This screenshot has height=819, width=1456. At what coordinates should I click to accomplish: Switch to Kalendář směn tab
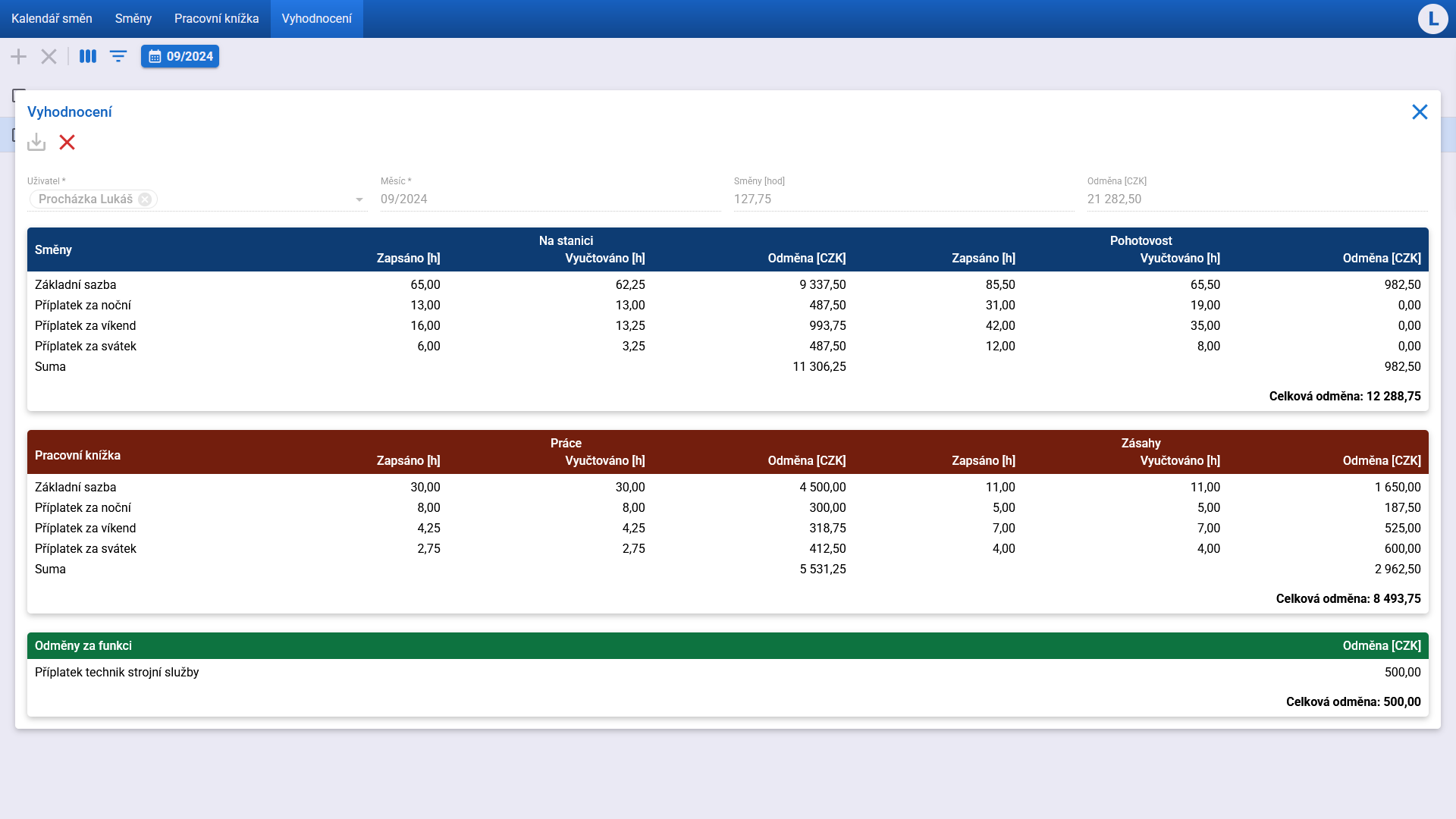coord(52,19)
